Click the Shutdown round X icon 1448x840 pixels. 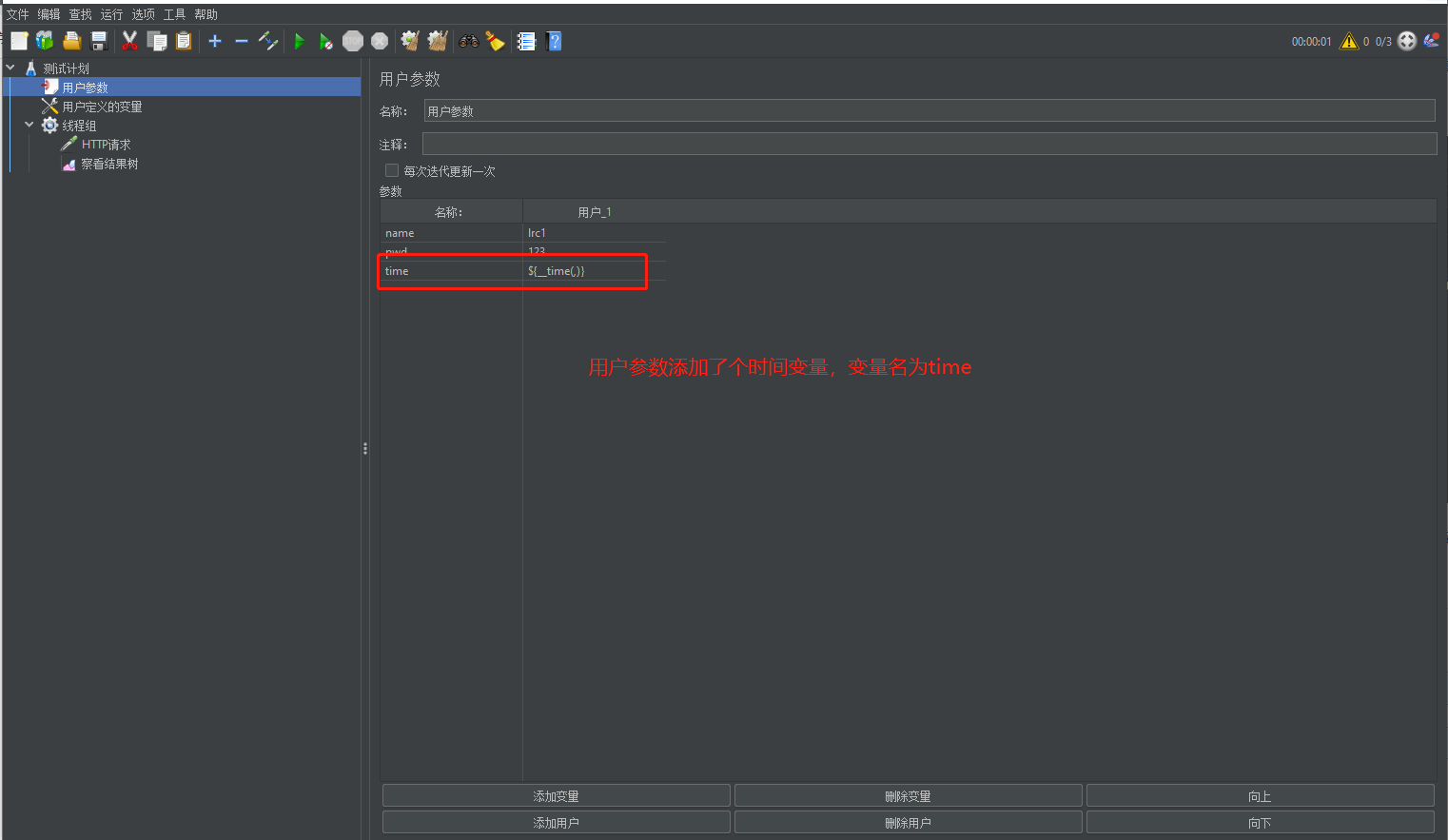[x=380, y=41]
